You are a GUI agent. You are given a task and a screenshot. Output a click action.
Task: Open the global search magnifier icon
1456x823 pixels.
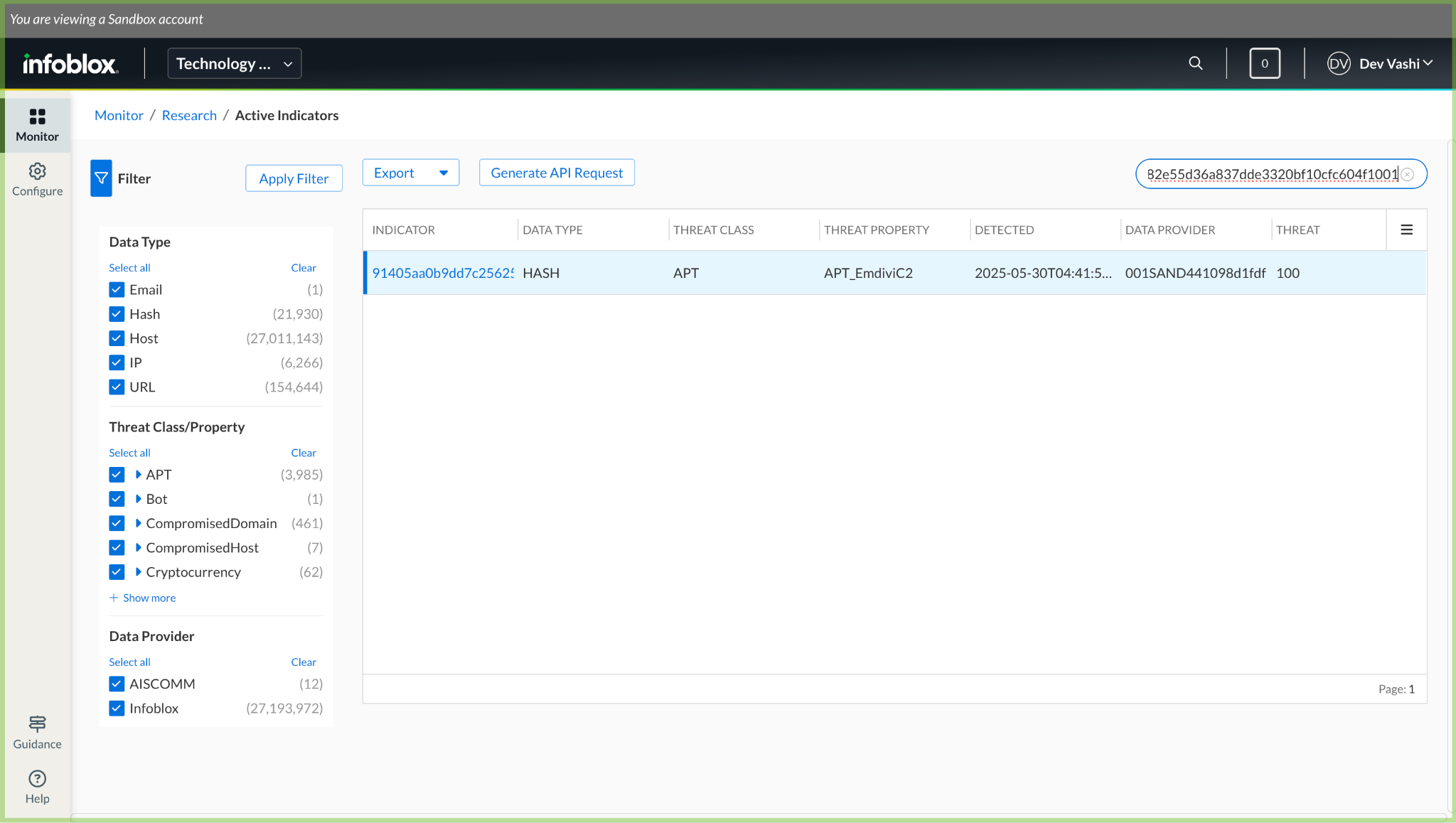(1196, 63)
